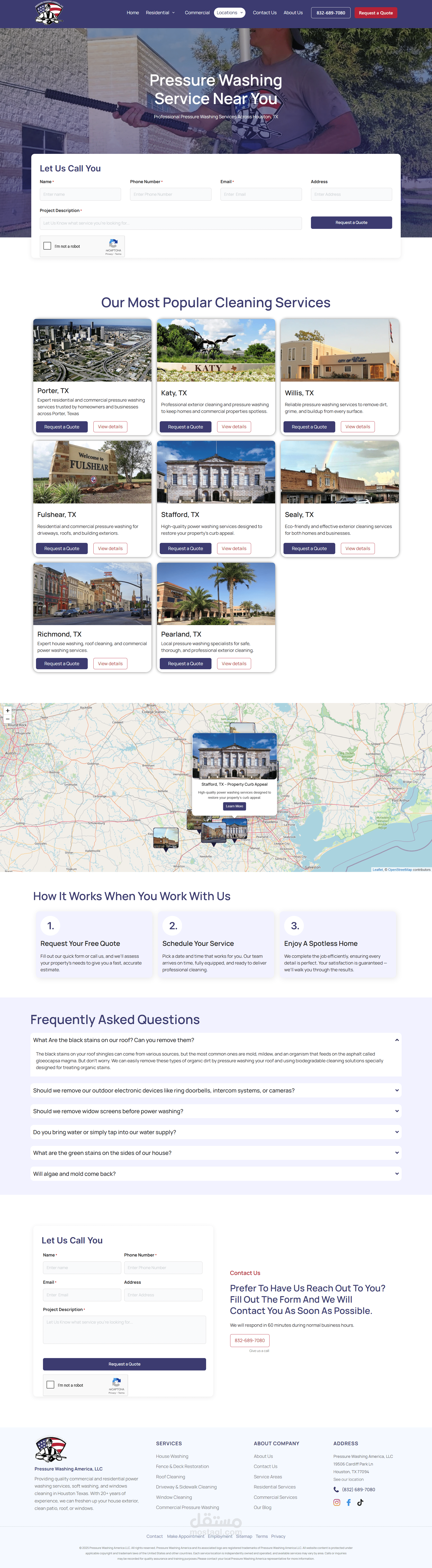Click View details on the Katy, TX card
The height and width of the screenshot is (1568, 432).
[234, 427]
